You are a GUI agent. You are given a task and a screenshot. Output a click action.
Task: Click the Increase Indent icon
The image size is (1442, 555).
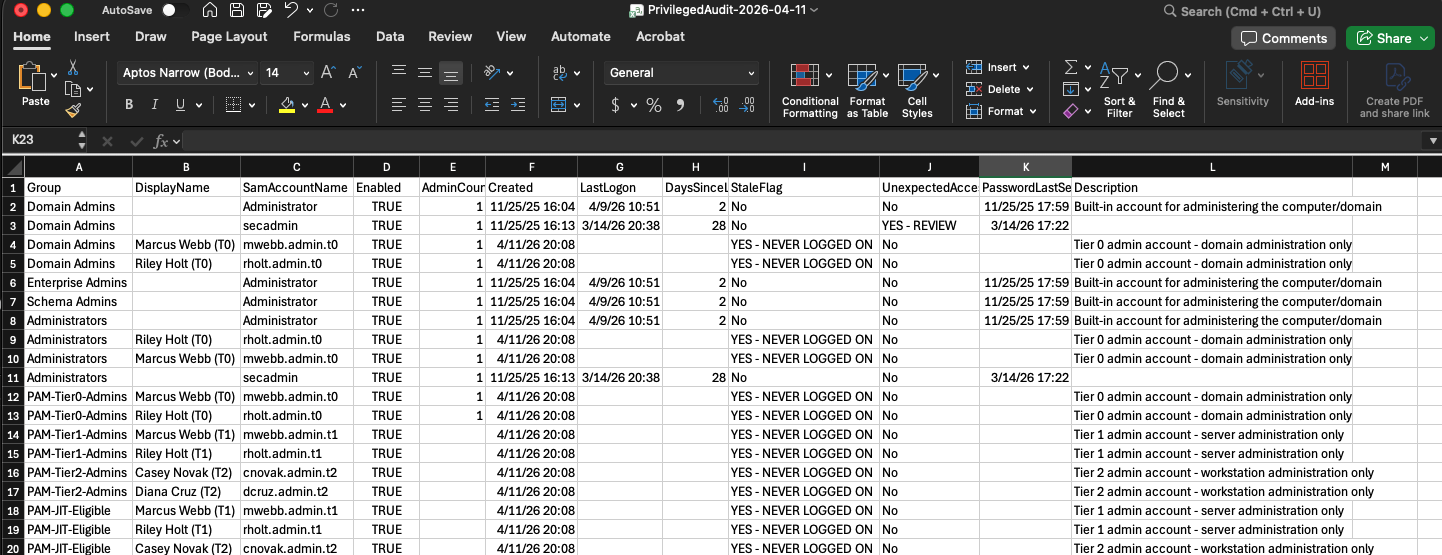518,105
